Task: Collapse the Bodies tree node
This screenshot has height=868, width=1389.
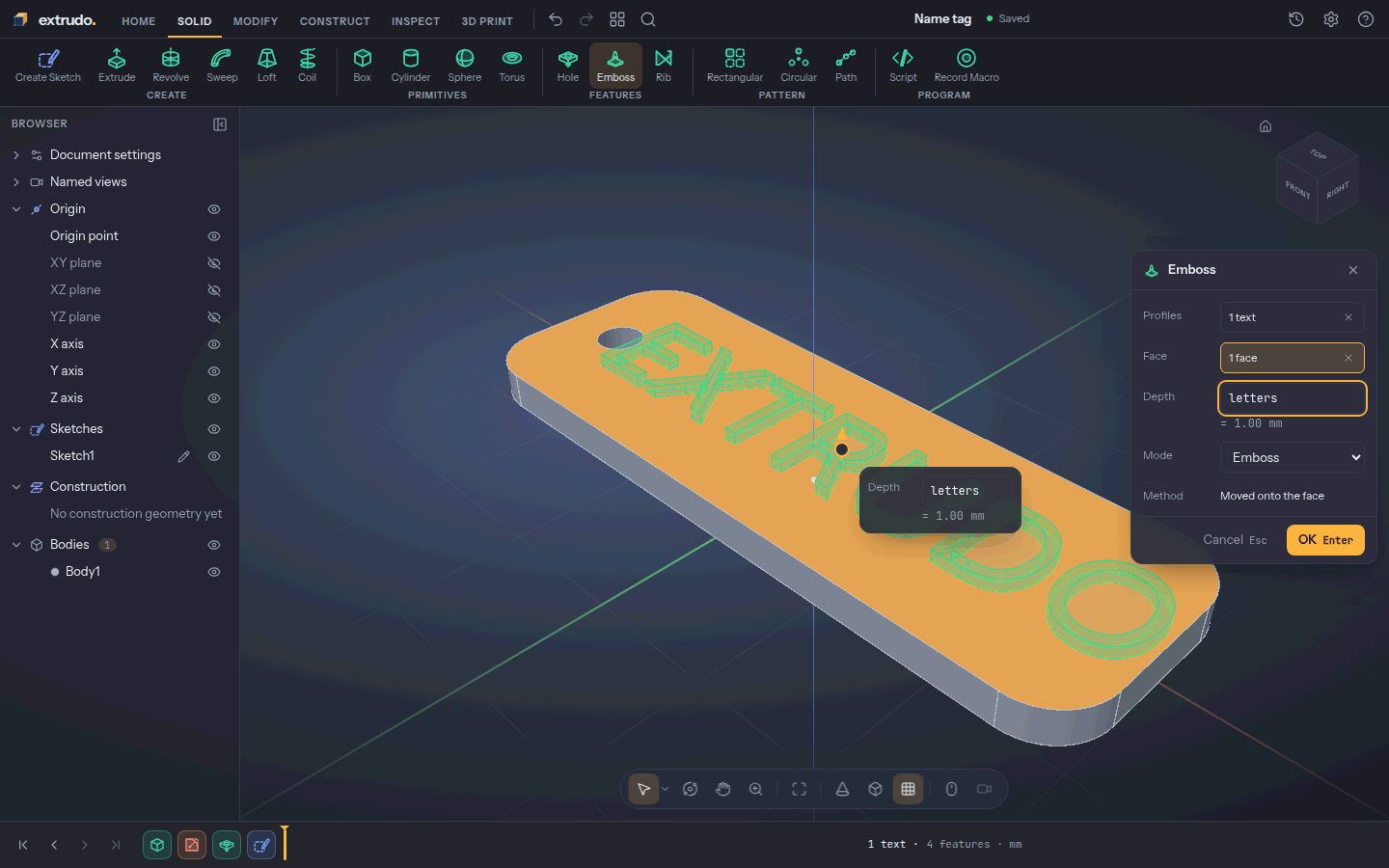Action: click(x=16, y=545)
